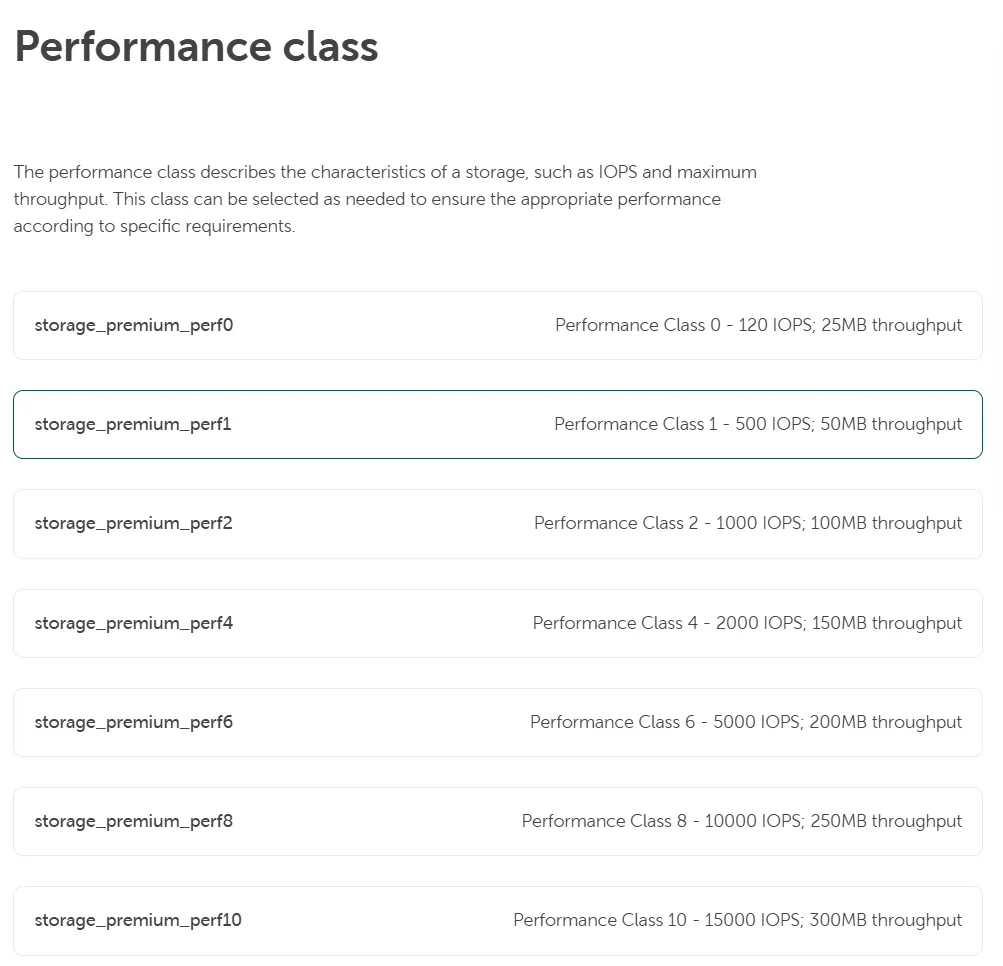Select the storage_premium_perf1 option

[x=497, y=424]
